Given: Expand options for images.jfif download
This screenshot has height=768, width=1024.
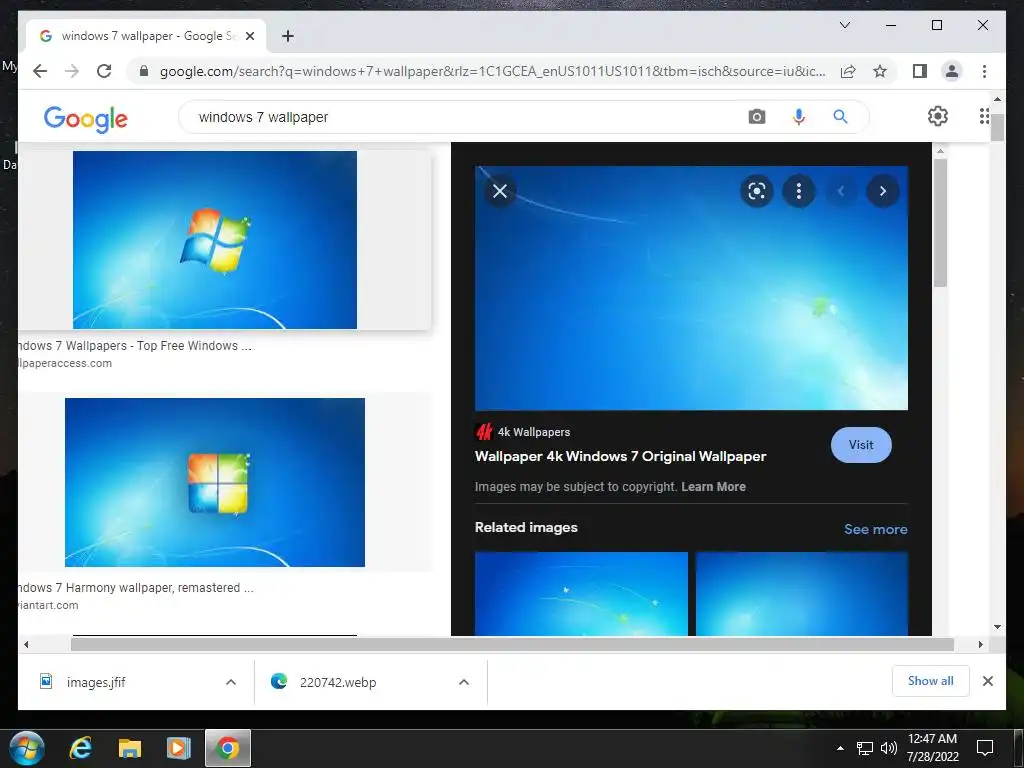Looking at the screenshot, I should (231, 682).
